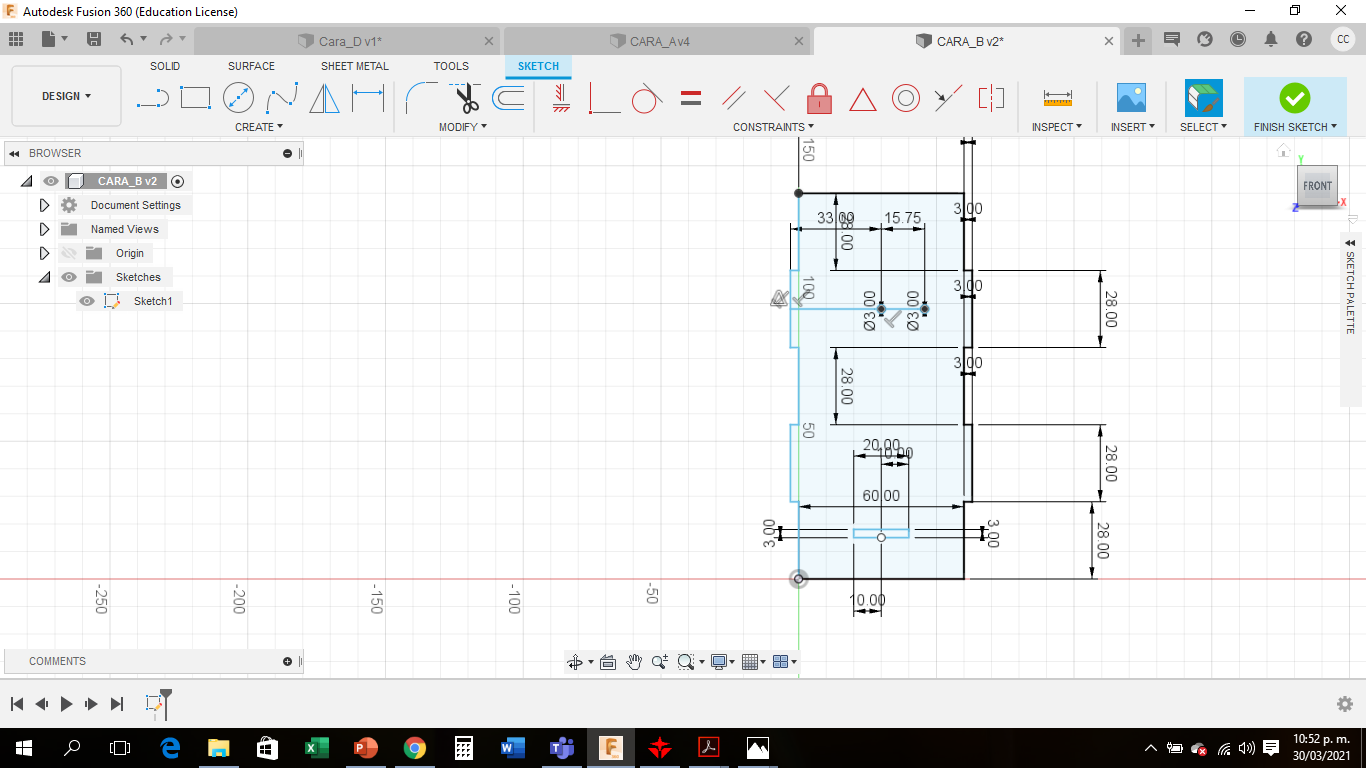Expand the SKETCH PALETTE panel
The image size is (1366, 768).
(1351, 243)
